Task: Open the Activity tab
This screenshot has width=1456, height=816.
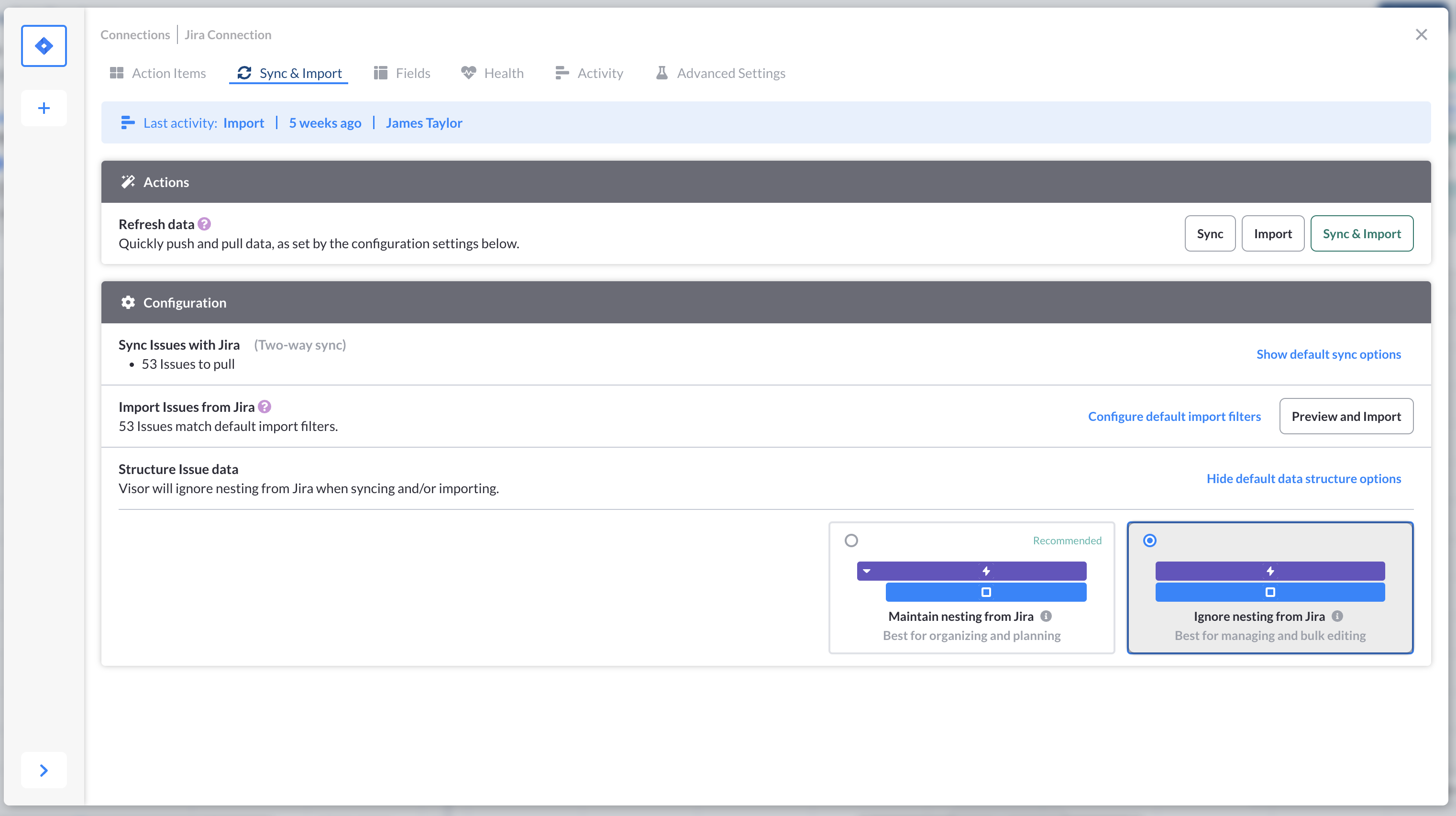Action: coord(589,73)
